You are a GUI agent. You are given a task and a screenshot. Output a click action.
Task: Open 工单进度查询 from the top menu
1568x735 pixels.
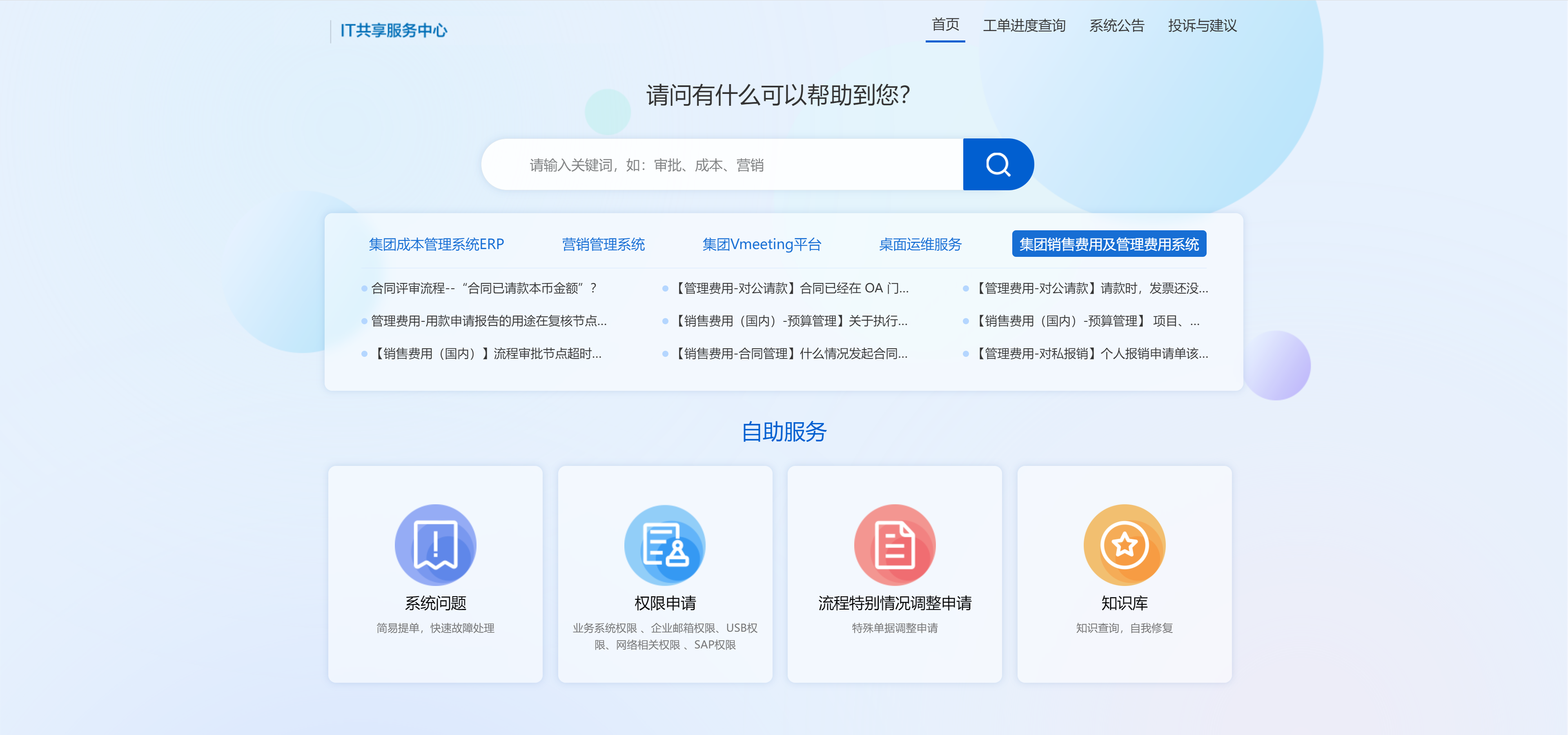[x=1025, y=26]
